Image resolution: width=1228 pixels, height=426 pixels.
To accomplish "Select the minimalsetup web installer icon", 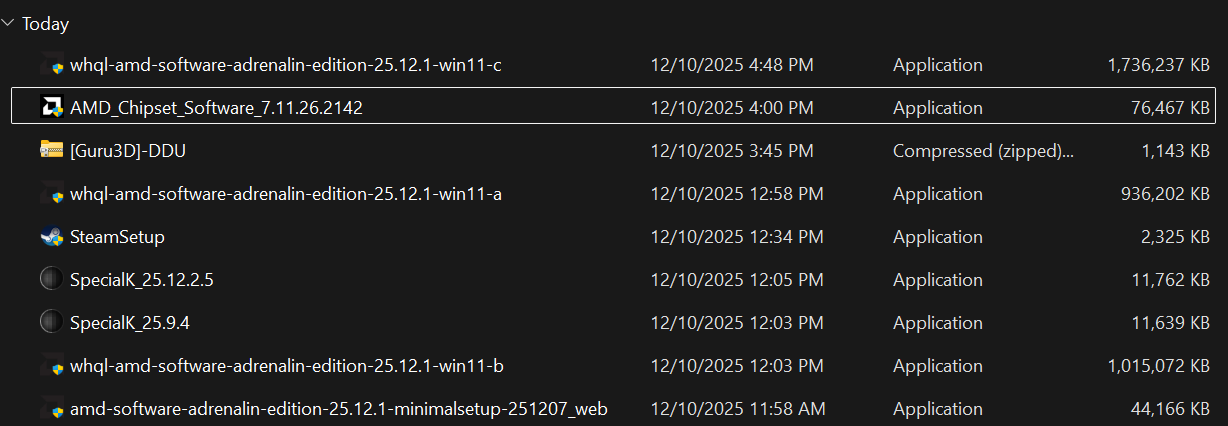I will (x=52, y=409).
